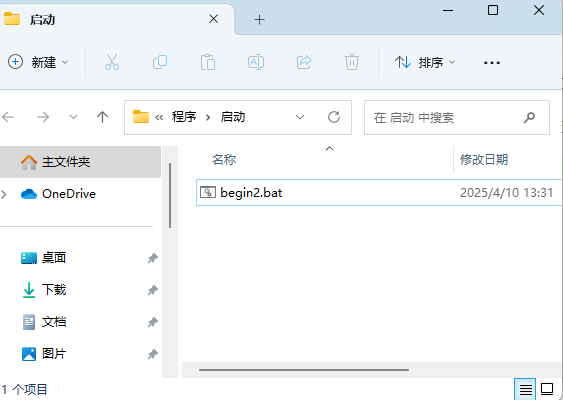Click the 1 个项目 status text

tap(24, 389)
